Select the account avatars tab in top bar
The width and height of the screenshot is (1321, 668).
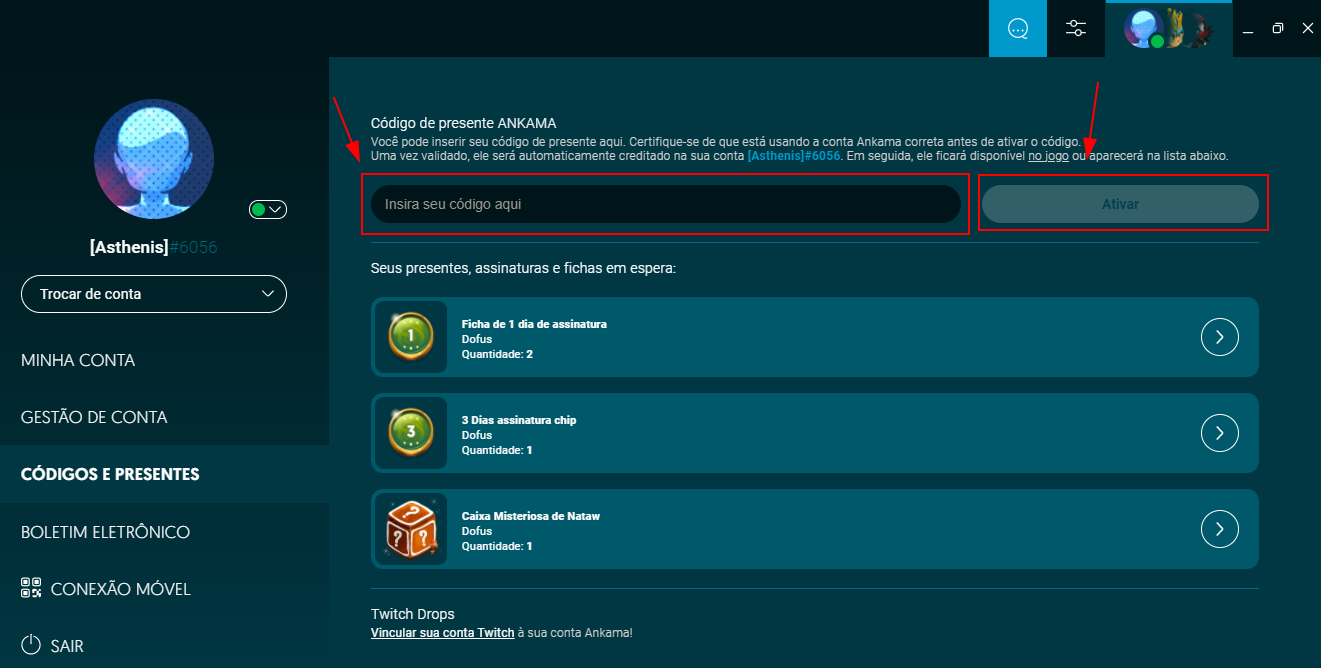pyautogui.click(x=1168, y=28)
